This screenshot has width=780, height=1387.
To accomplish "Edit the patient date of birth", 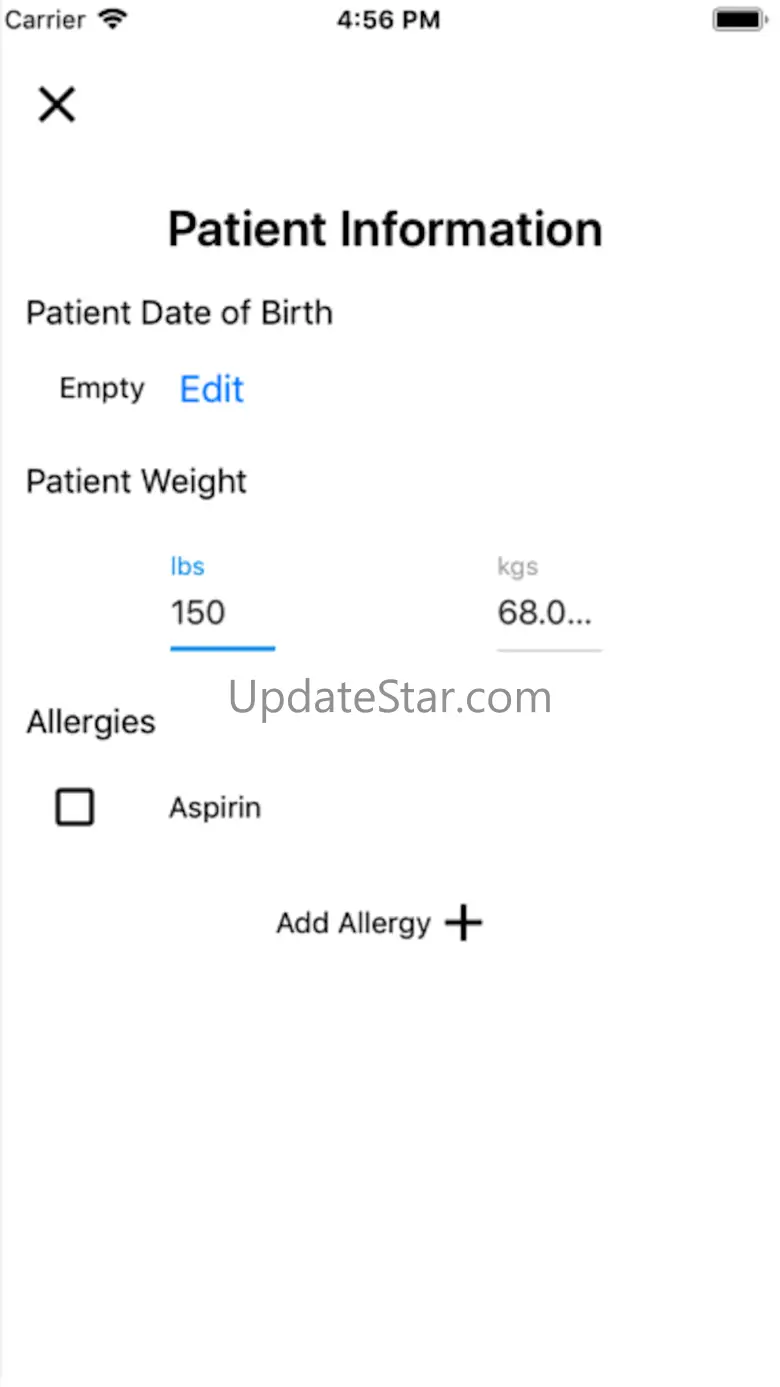I will tap(212, 389).
